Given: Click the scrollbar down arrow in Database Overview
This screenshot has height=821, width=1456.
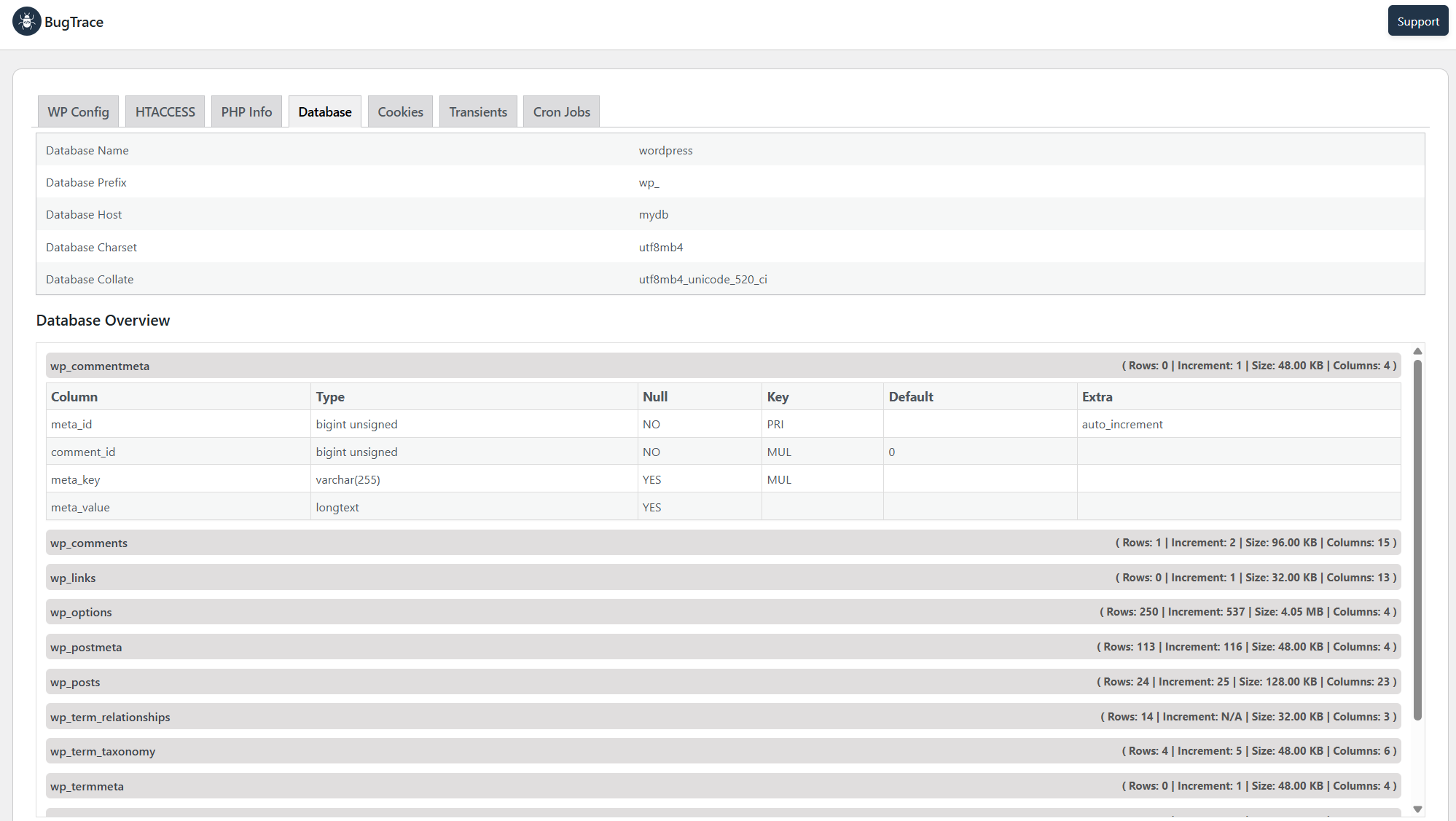Looking at the screenshot, I should tap(1417, 809).
